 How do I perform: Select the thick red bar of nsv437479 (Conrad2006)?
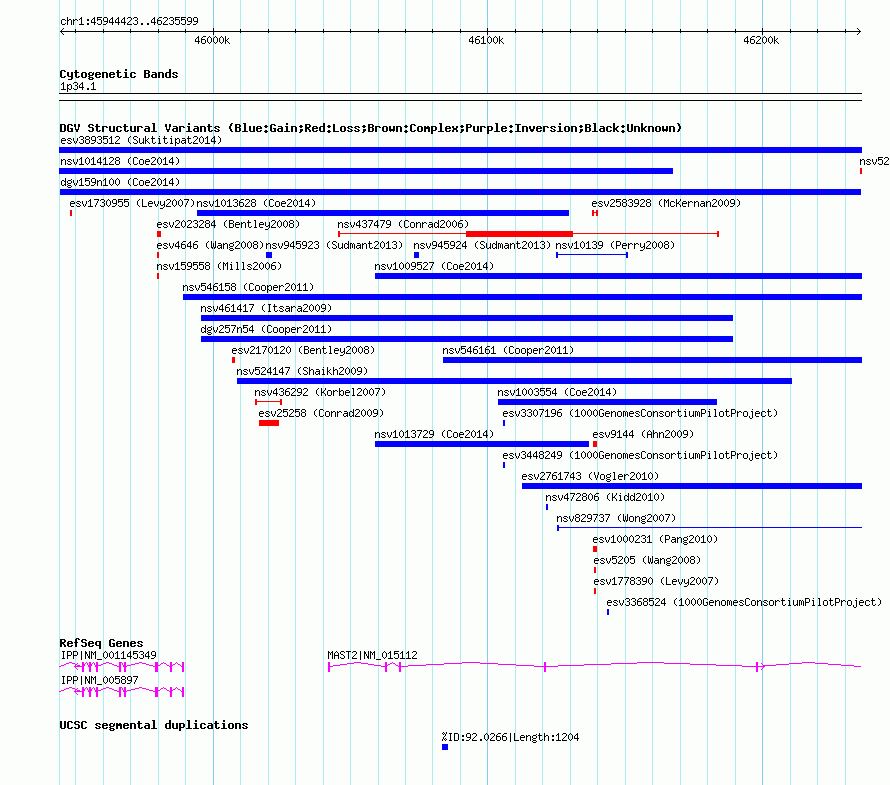click(519, 234)
